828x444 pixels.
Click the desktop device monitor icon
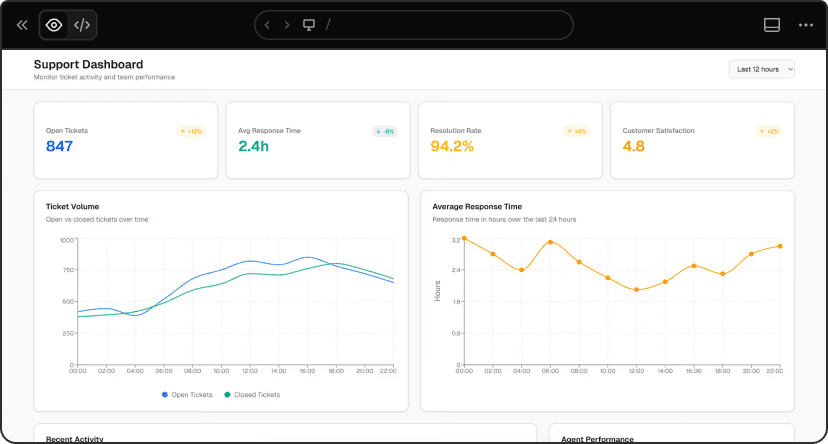[x=309, y=25]
